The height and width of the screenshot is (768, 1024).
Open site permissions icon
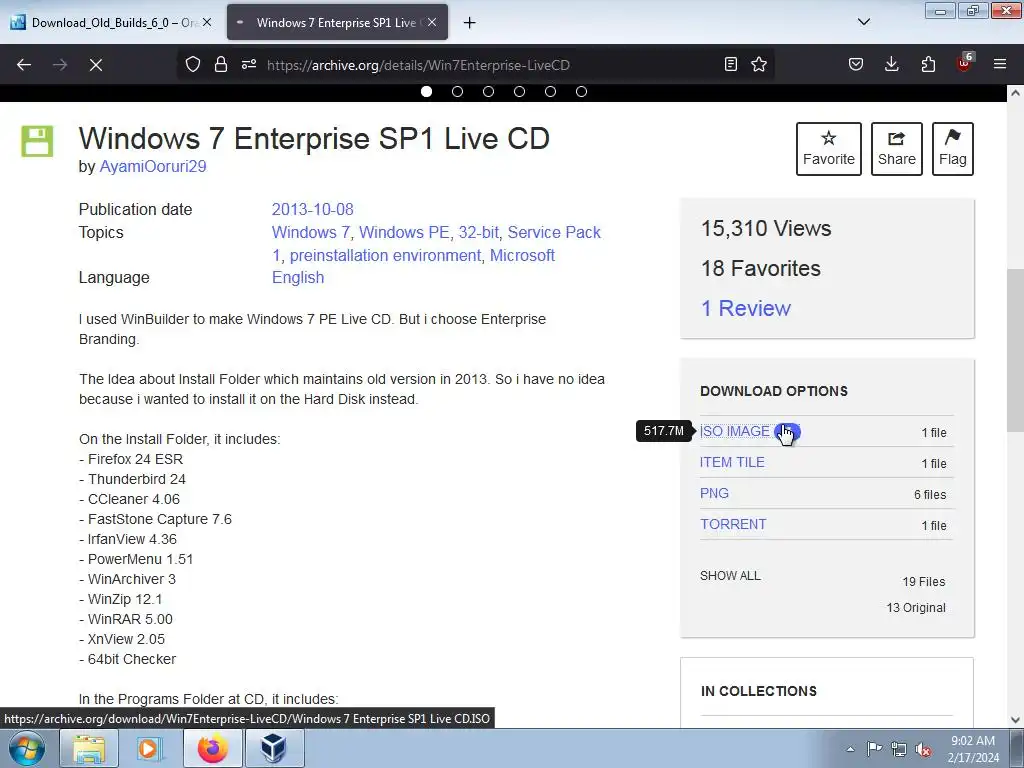pyautogui.click(x=249, y=65)
